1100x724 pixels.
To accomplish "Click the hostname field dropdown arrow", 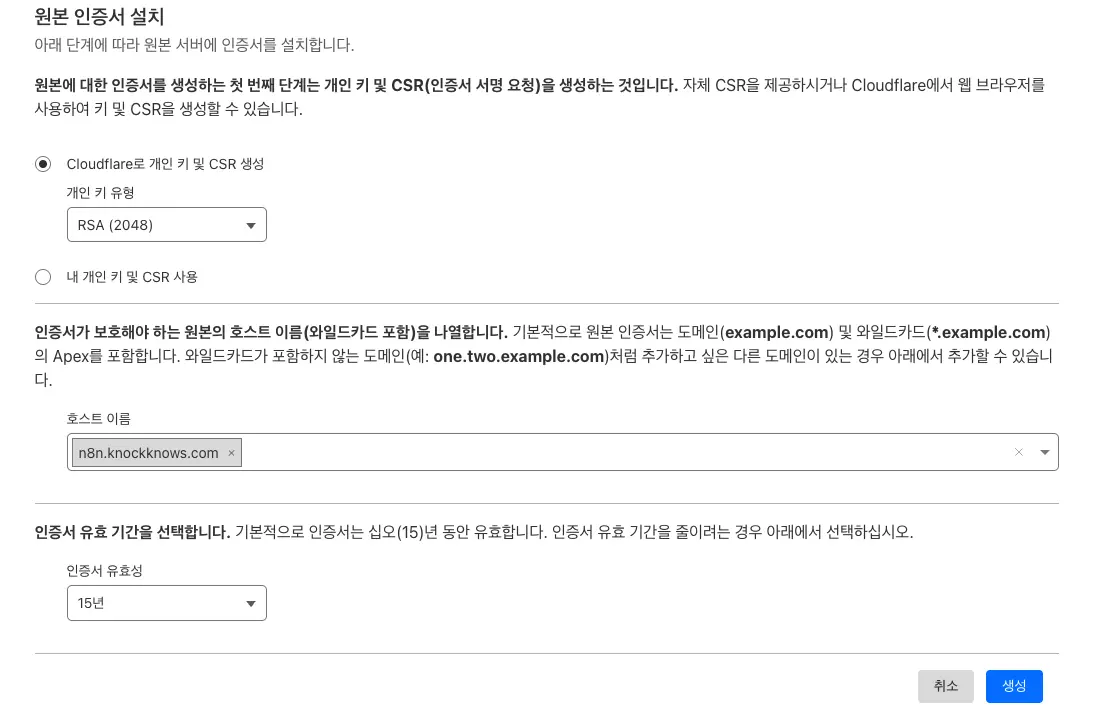I will [x=1045, y=452].
